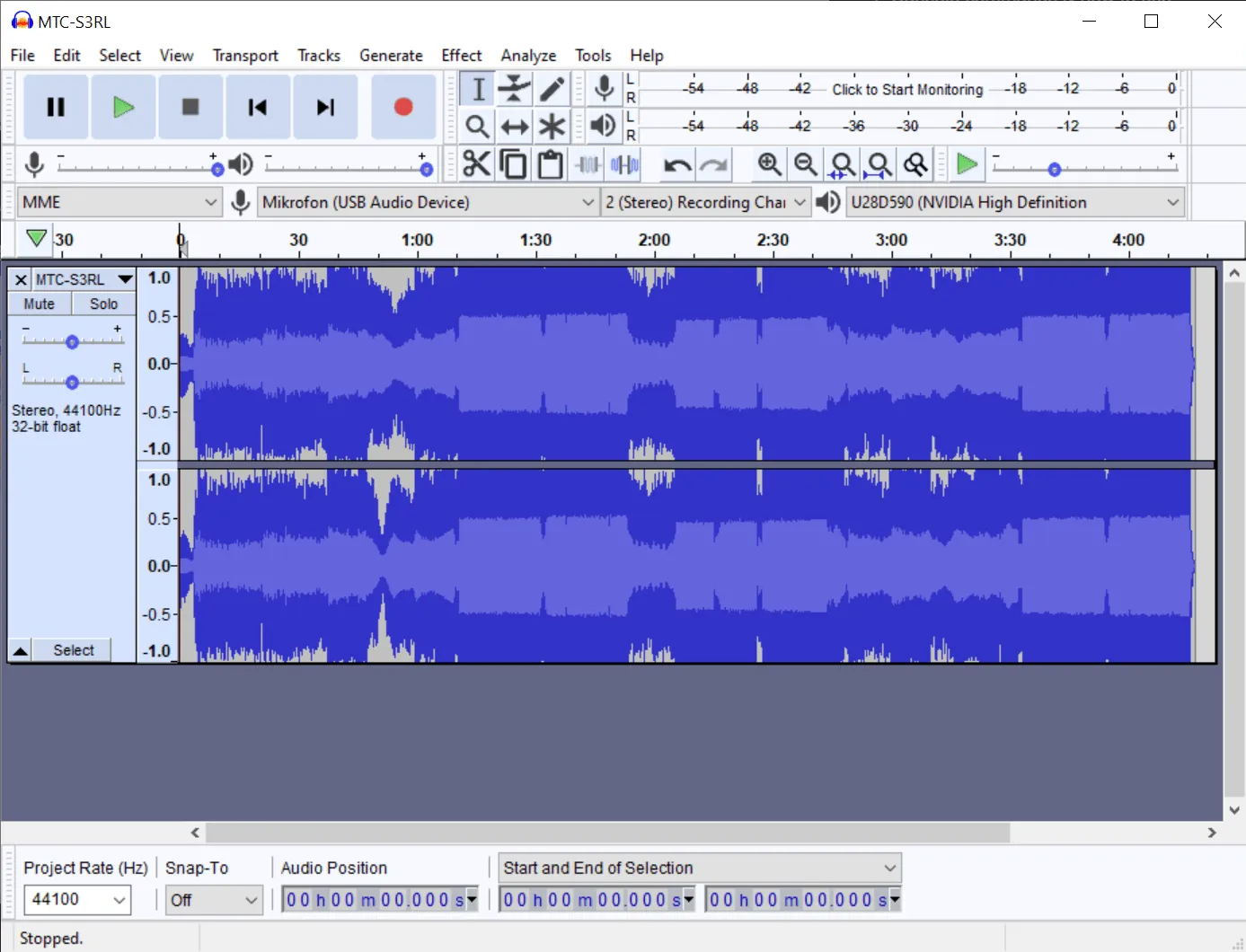Screen dimensions: 1246x952
Task: Solo the MTC-S3RL track
Action: coord(102,304)
